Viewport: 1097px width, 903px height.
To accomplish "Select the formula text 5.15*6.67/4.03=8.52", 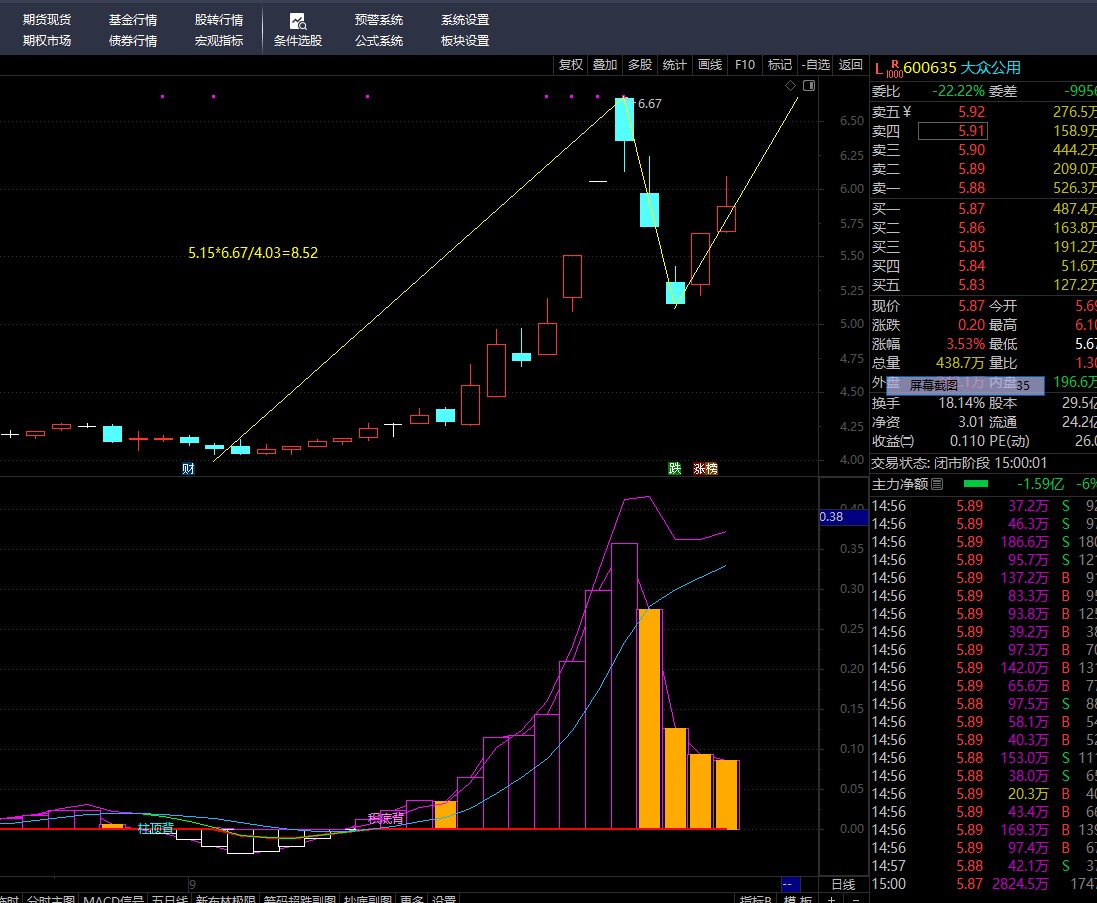I will 253,253.
